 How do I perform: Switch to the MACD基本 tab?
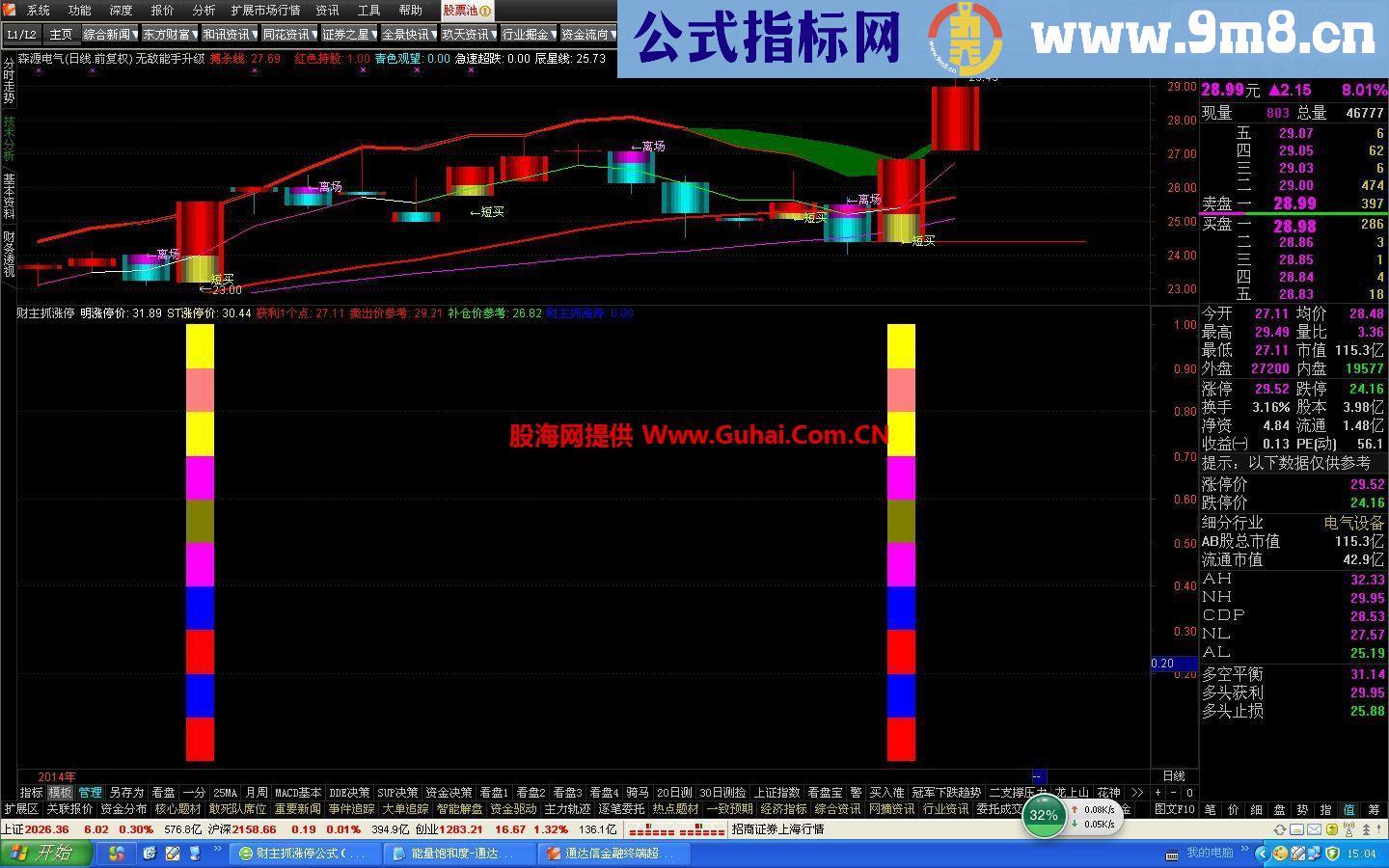297,792
